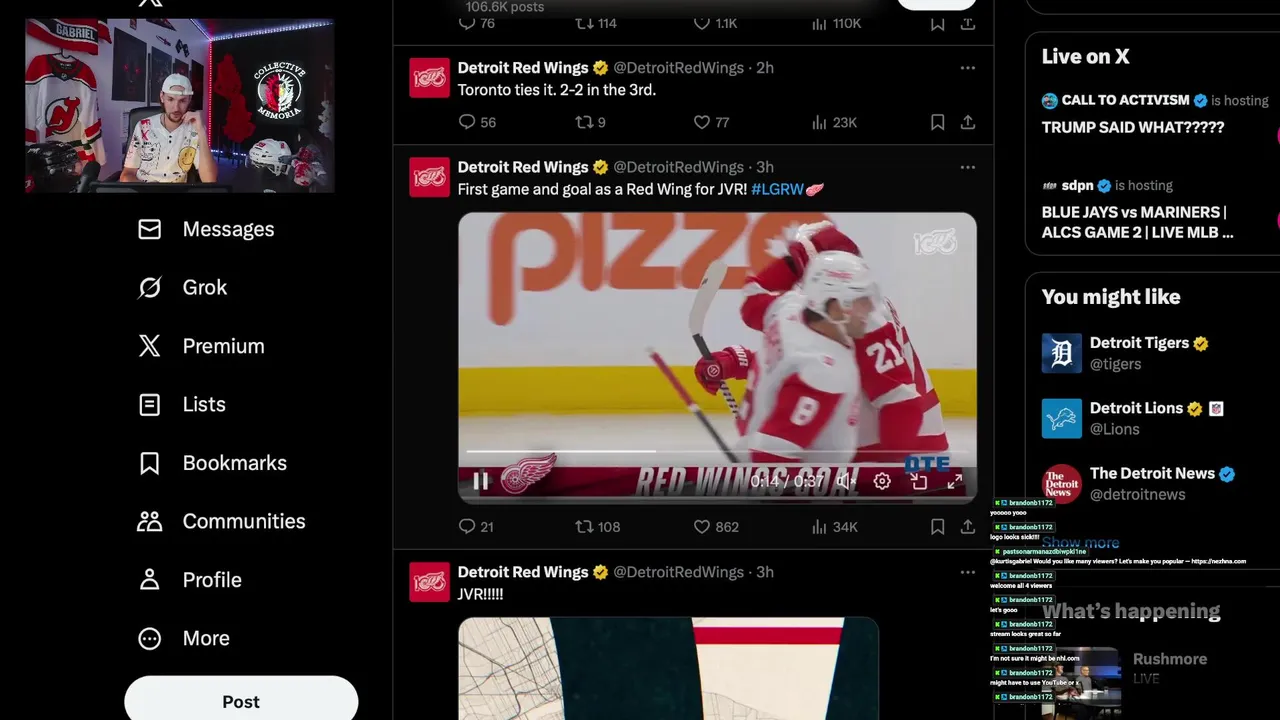Toggle fullscreen on the video player
The width and height of the screenshot is (1280, 720).
point(955,481)
